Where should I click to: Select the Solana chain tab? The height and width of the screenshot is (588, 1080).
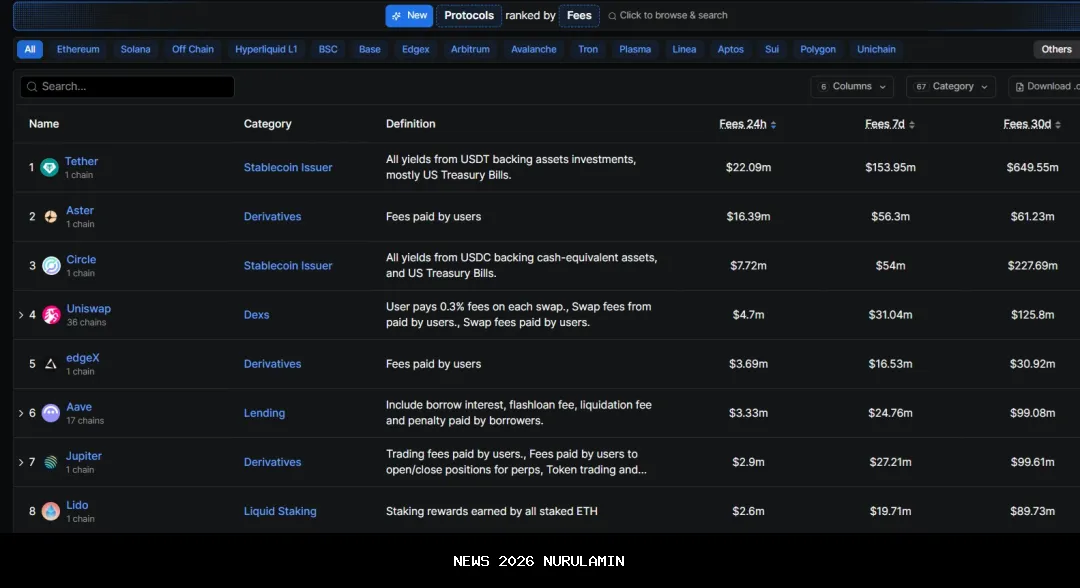click(135, 49)
